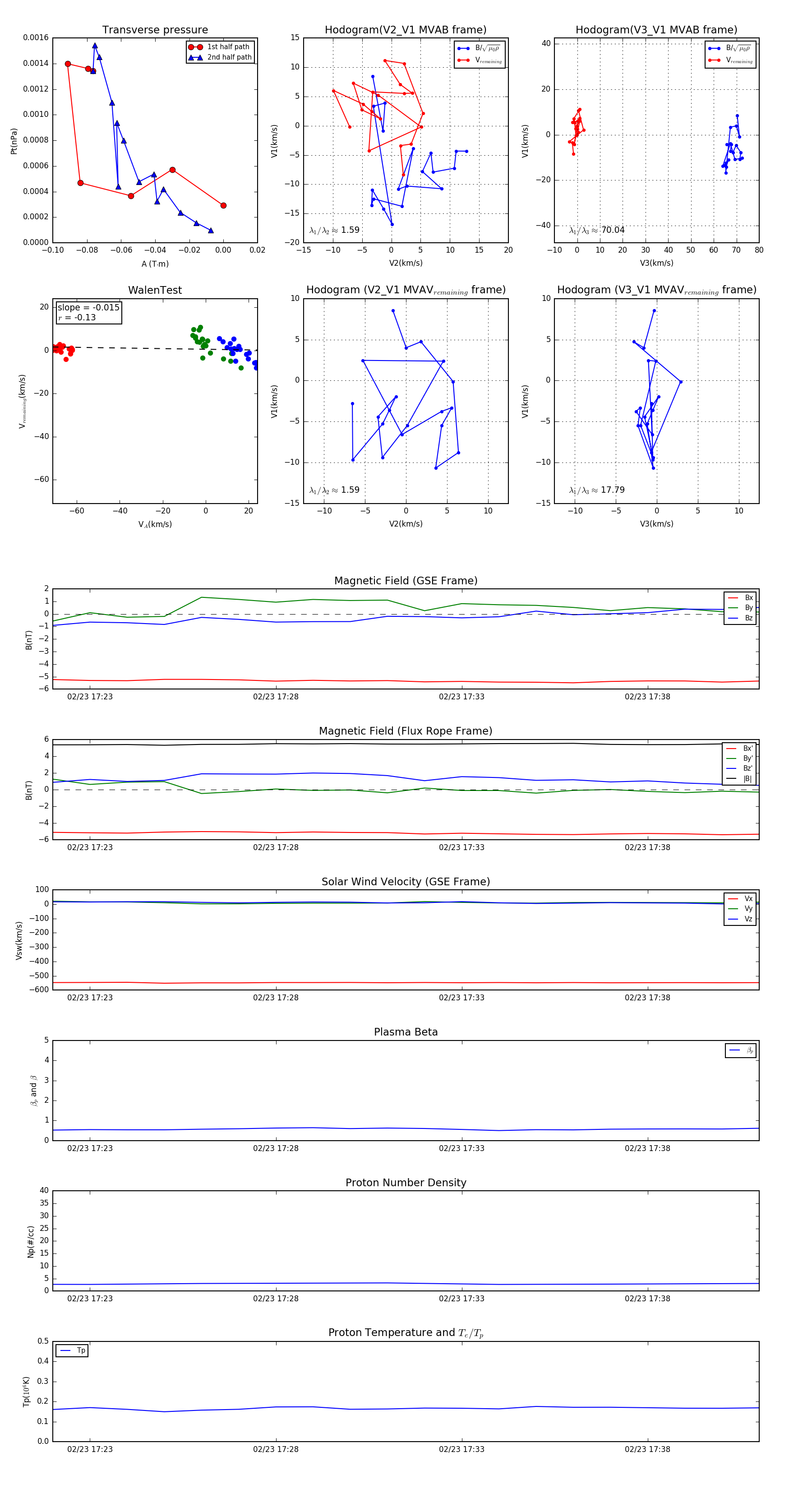The height and width of the screenshot is (1489, 812).
Task: Click the 'r = -0.13' correlation text
Action: click(x=77, y=318)
